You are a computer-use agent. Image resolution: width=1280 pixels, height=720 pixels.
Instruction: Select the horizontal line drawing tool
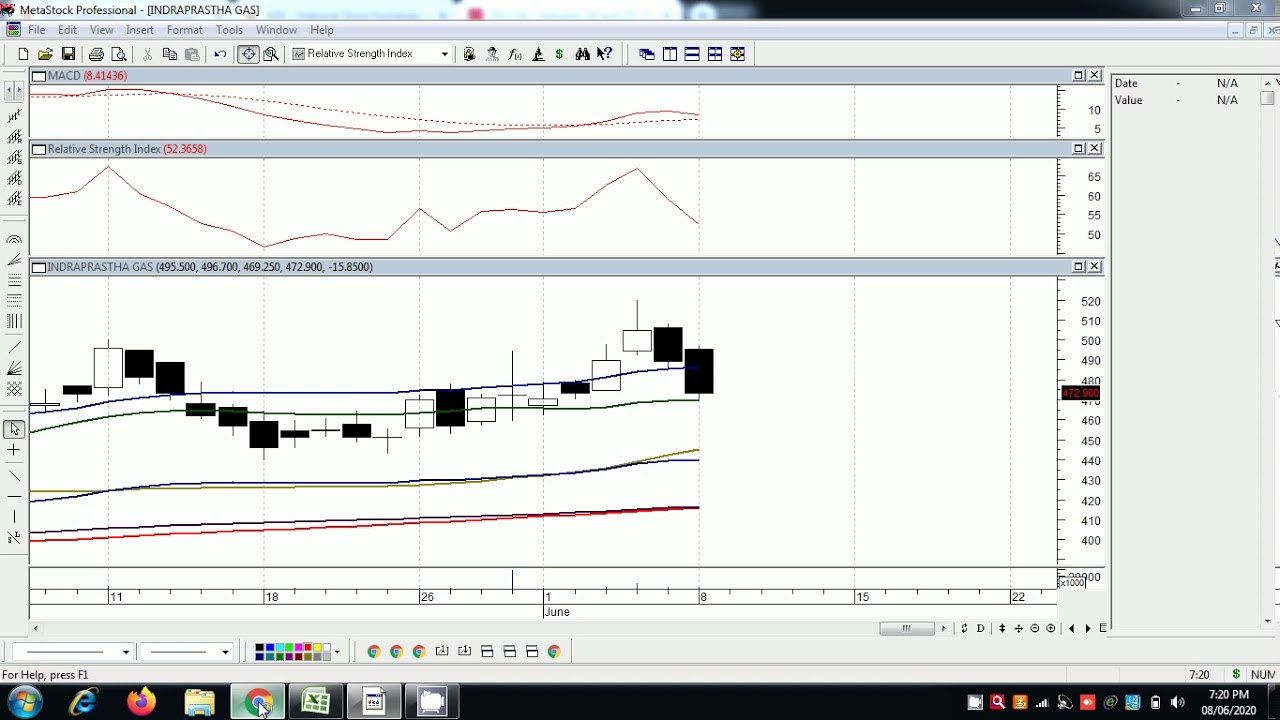(14, 496)
